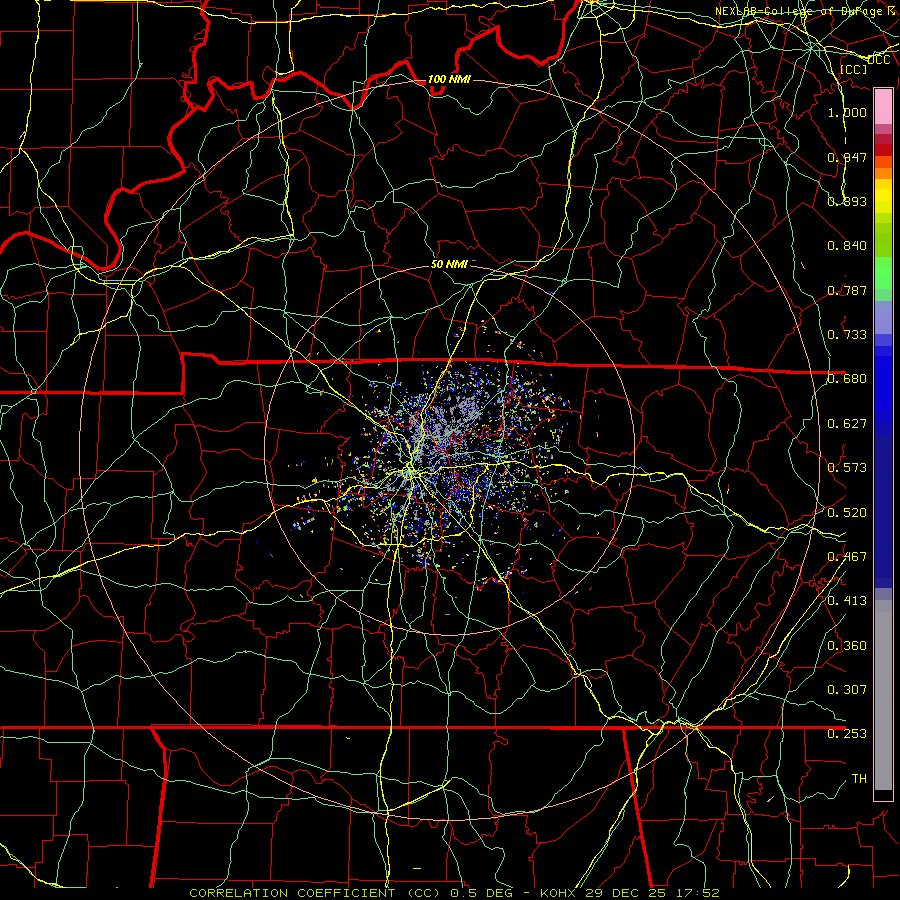This screenshot has width=900, height=900.
Task: Select the 0.680 legend value
Action: pyautogui.click(x=847, y=379)
